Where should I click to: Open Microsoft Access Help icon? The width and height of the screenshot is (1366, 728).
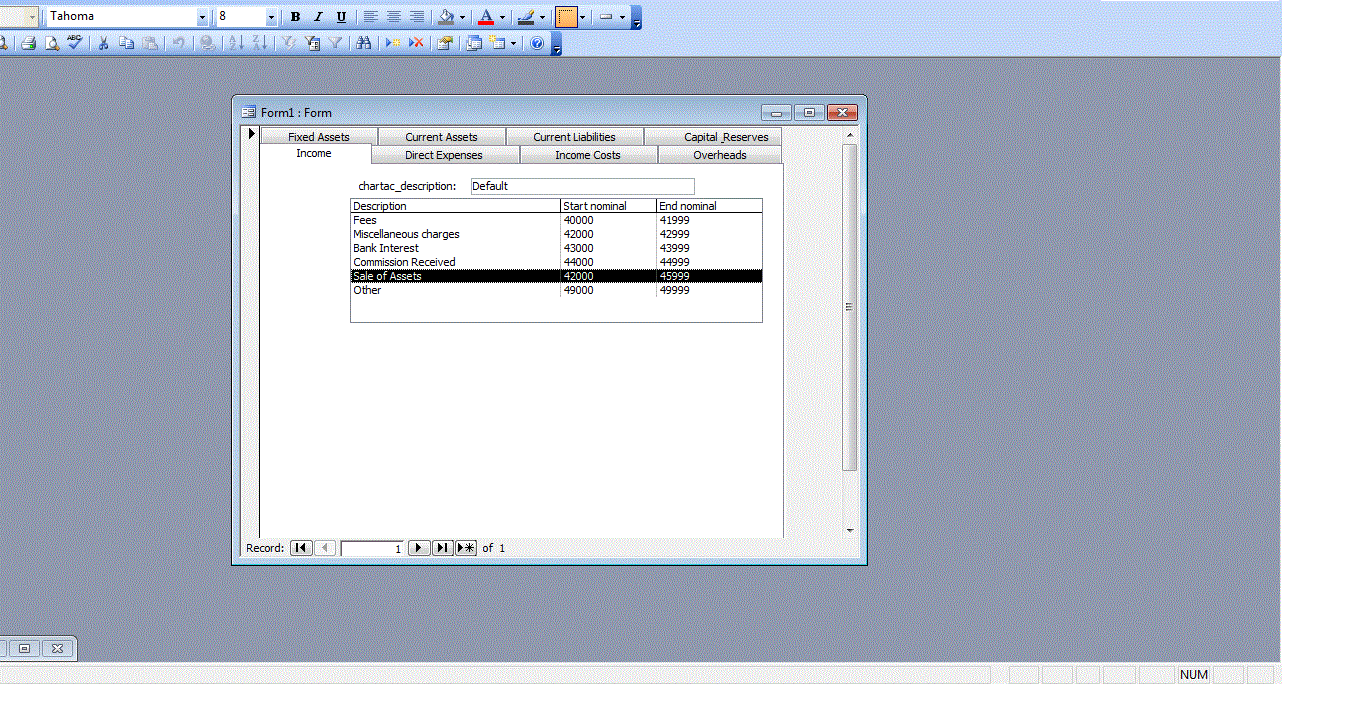tap(537, 43)
